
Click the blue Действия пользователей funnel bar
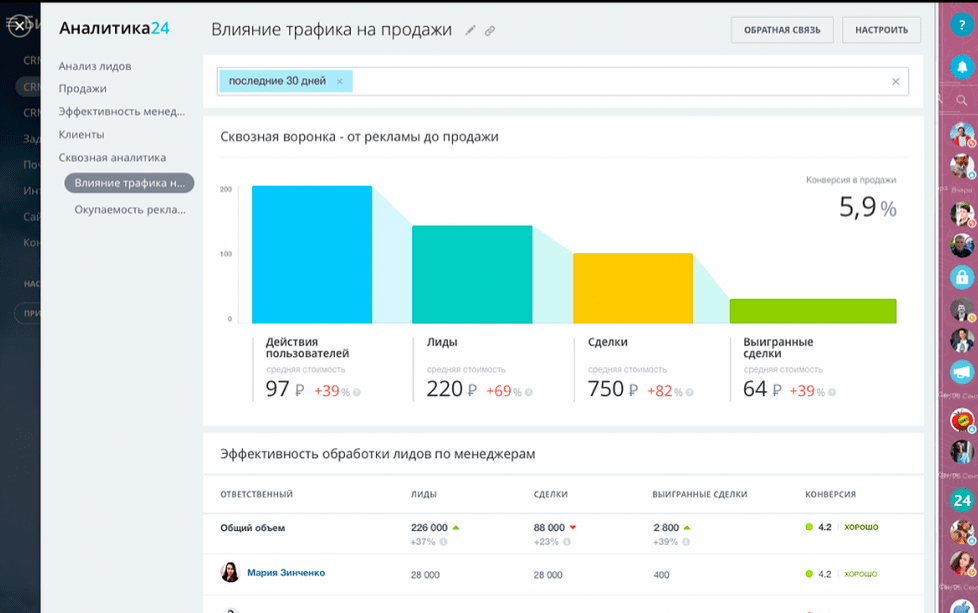click(x=312, y=254)
